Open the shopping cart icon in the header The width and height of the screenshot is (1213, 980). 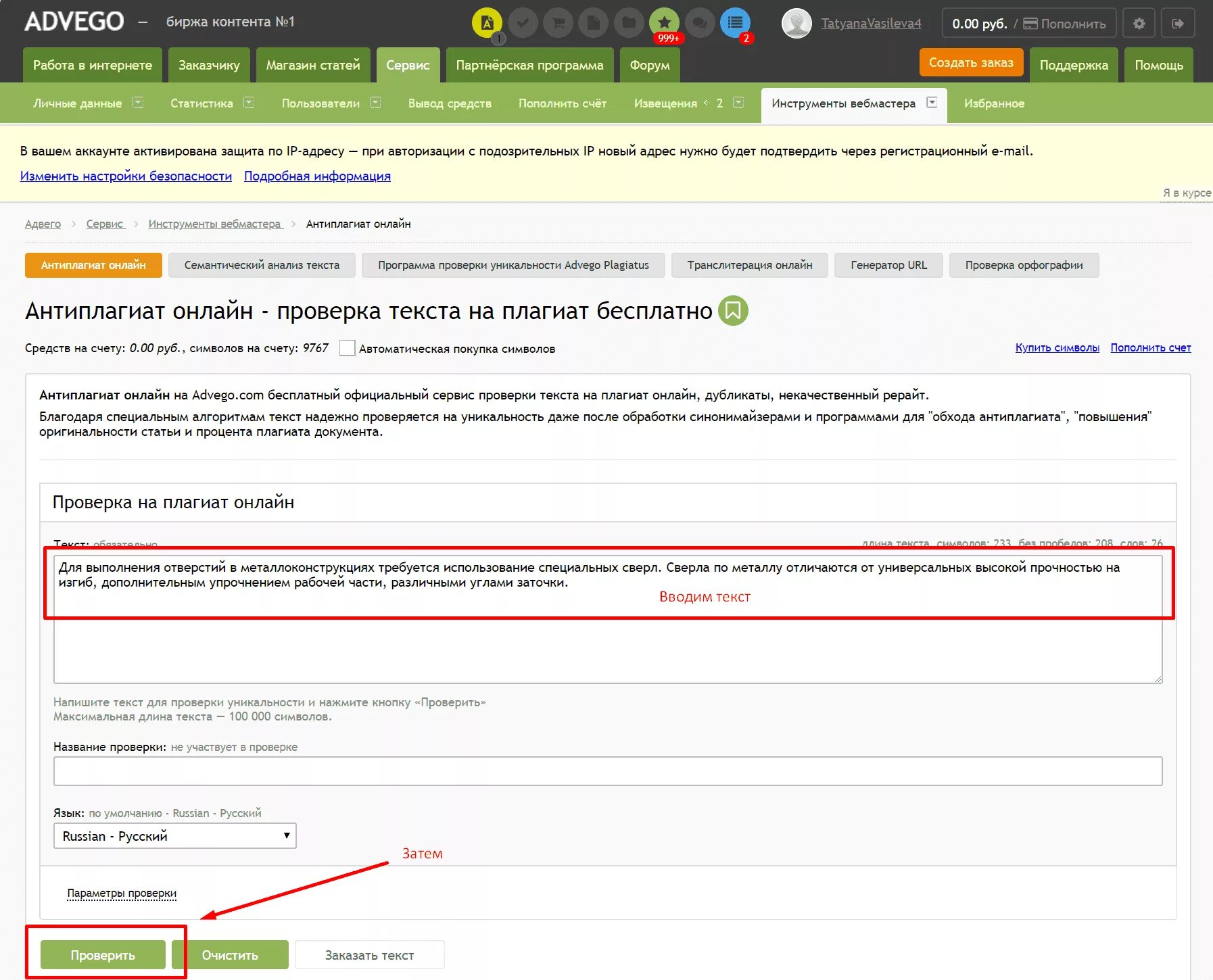(x=558, y=23)
